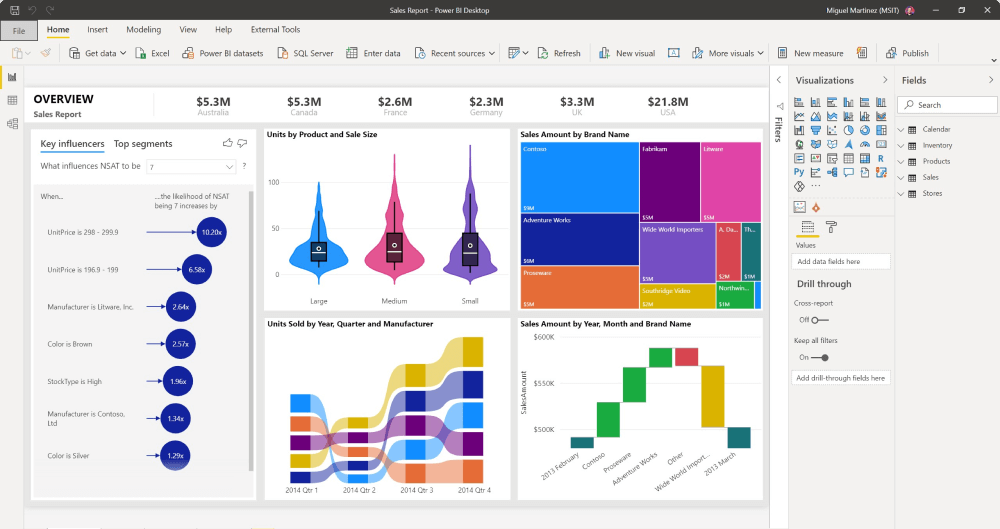Click the thumbs up icon in Key influencers
The width and height of the screenshot is (1000, 529).
[x=228, y=143]
